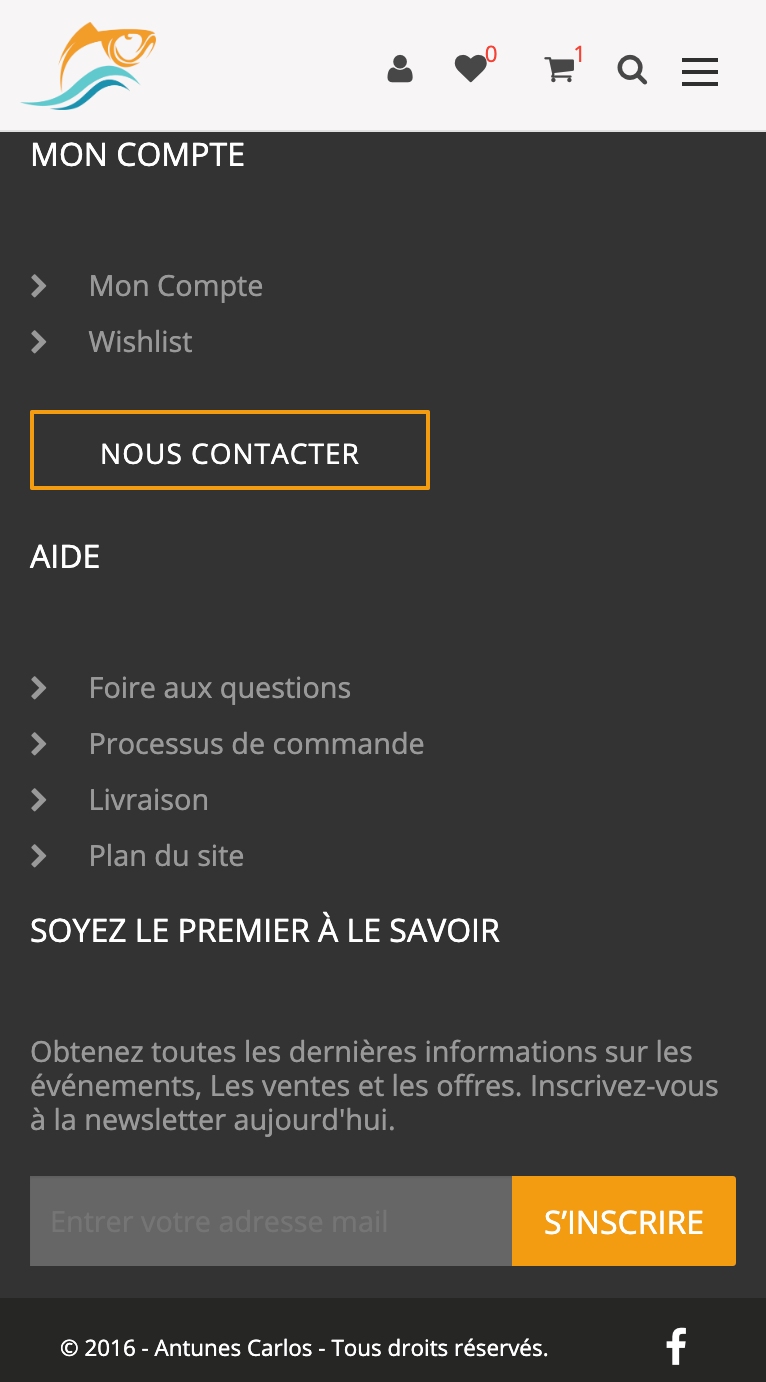Click the AIDE section heading
Screen dimensions: 766x1382
pos(64,556)
